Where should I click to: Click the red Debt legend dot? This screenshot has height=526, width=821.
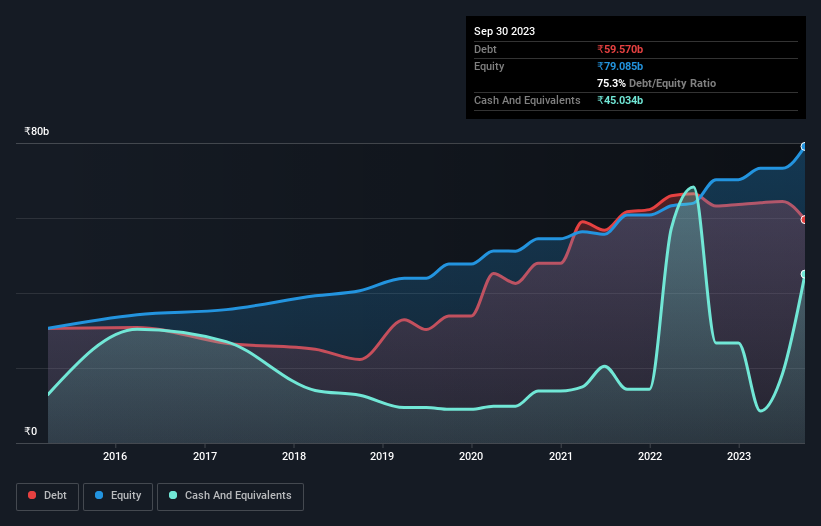tap(32, 495)
